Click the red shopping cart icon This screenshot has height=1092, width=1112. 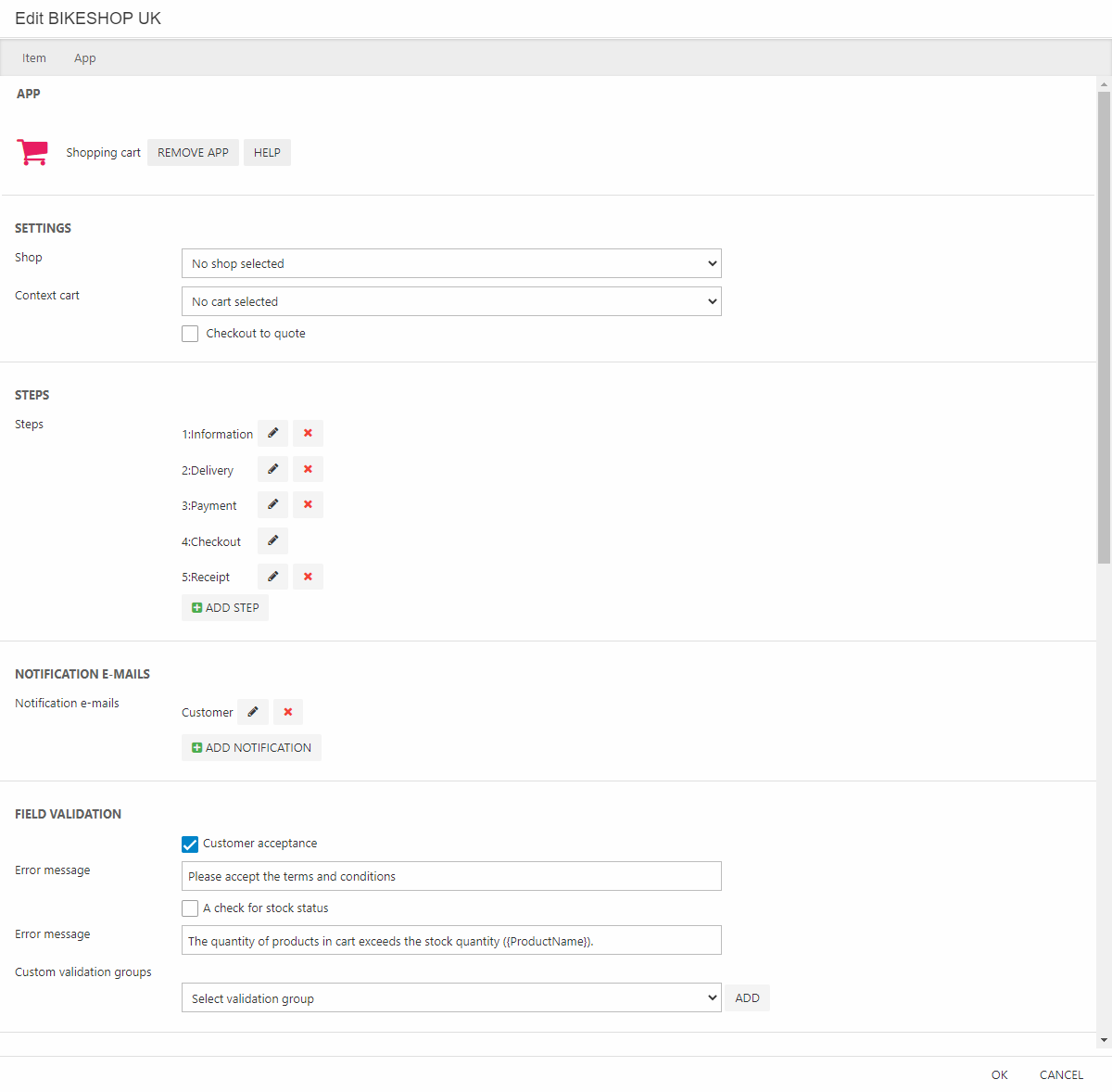(32, 152)
